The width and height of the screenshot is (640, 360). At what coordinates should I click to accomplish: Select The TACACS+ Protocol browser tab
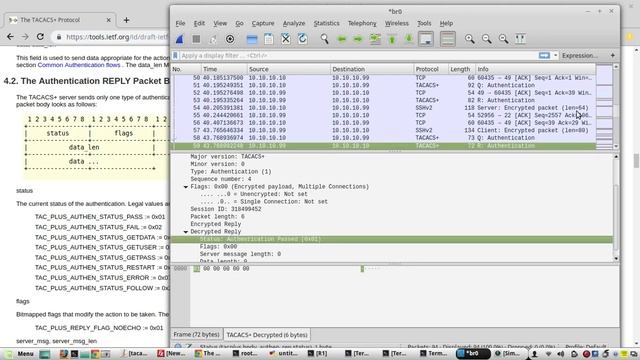60,20
